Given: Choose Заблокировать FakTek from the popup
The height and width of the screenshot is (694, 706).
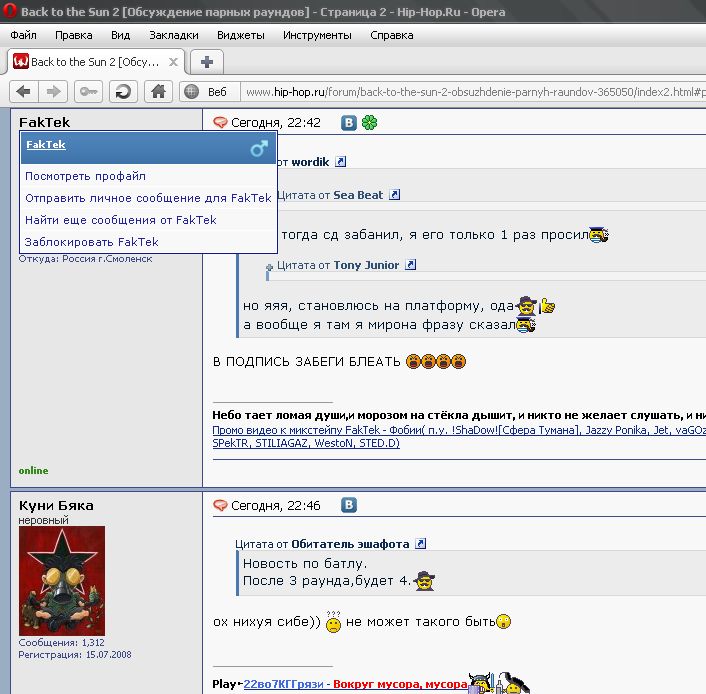Looking at the screenshot, I should tap(91, 242).
